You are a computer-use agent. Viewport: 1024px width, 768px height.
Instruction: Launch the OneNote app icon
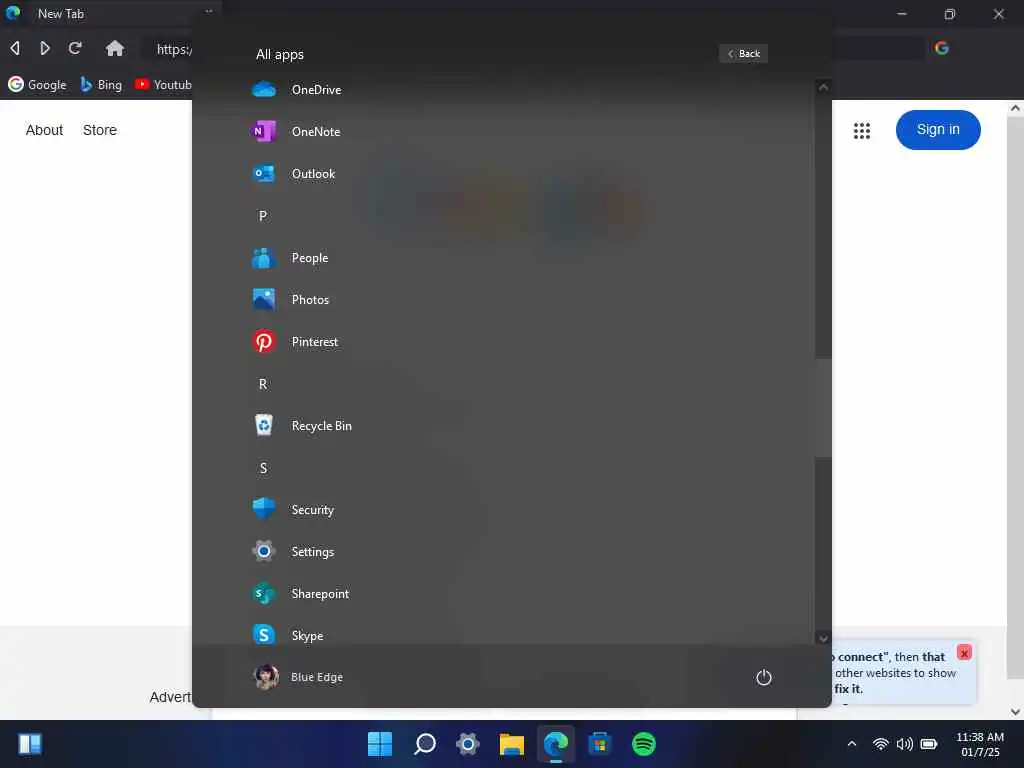[x=264, y=131]
